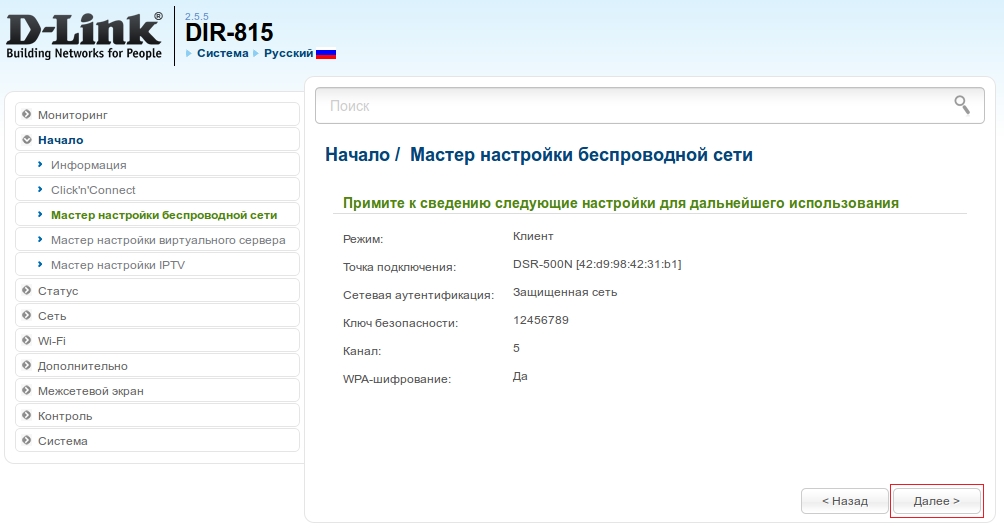
Task: Select Мастер настройки виртуального сервера
Action: (168, 240)
